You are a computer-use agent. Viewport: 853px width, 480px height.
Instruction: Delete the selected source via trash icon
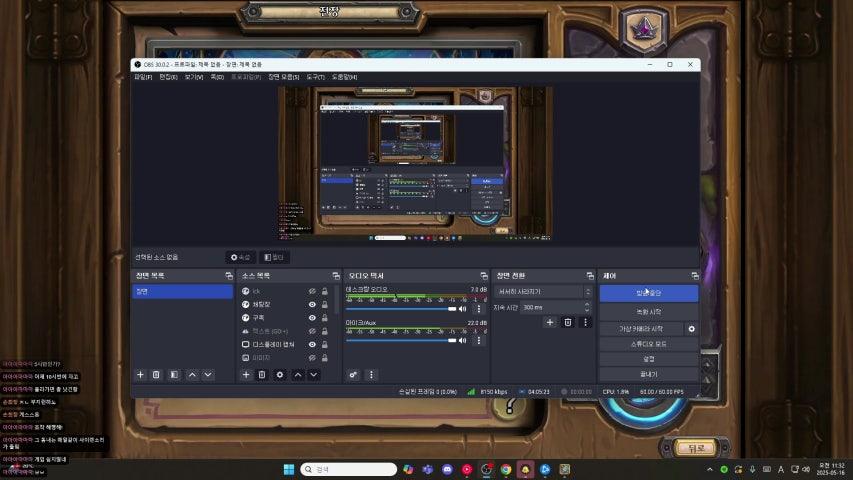tap(262, 375)
